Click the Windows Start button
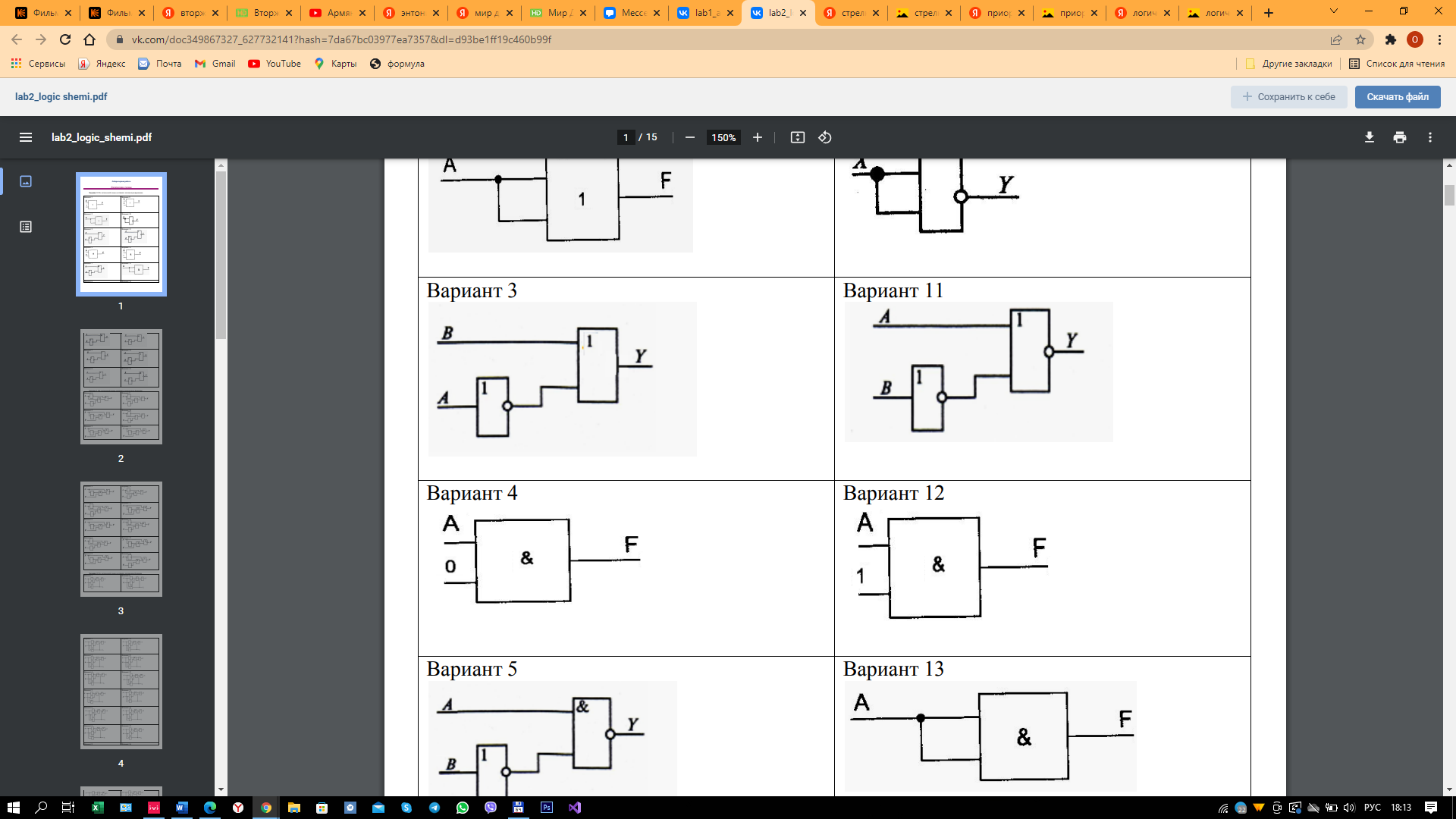Viewport: 1456px width, 819px height. pyautogui.click(x=13, y=808)
